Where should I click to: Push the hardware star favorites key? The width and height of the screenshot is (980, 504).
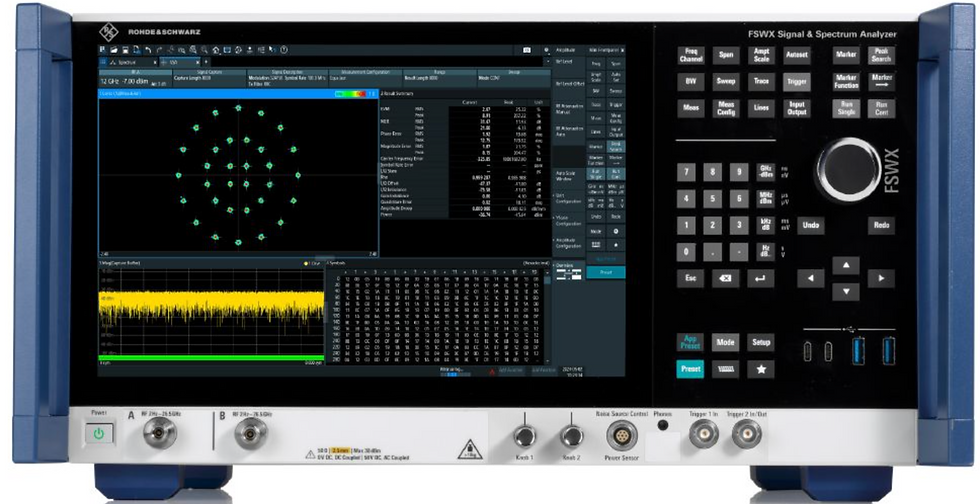[761, 369]
